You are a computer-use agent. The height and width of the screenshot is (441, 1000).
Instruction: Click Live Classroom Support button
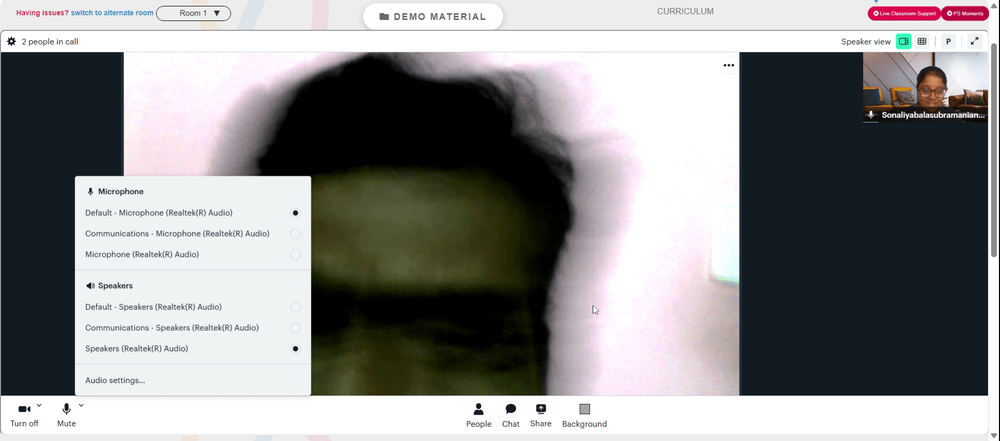[904, 13]
